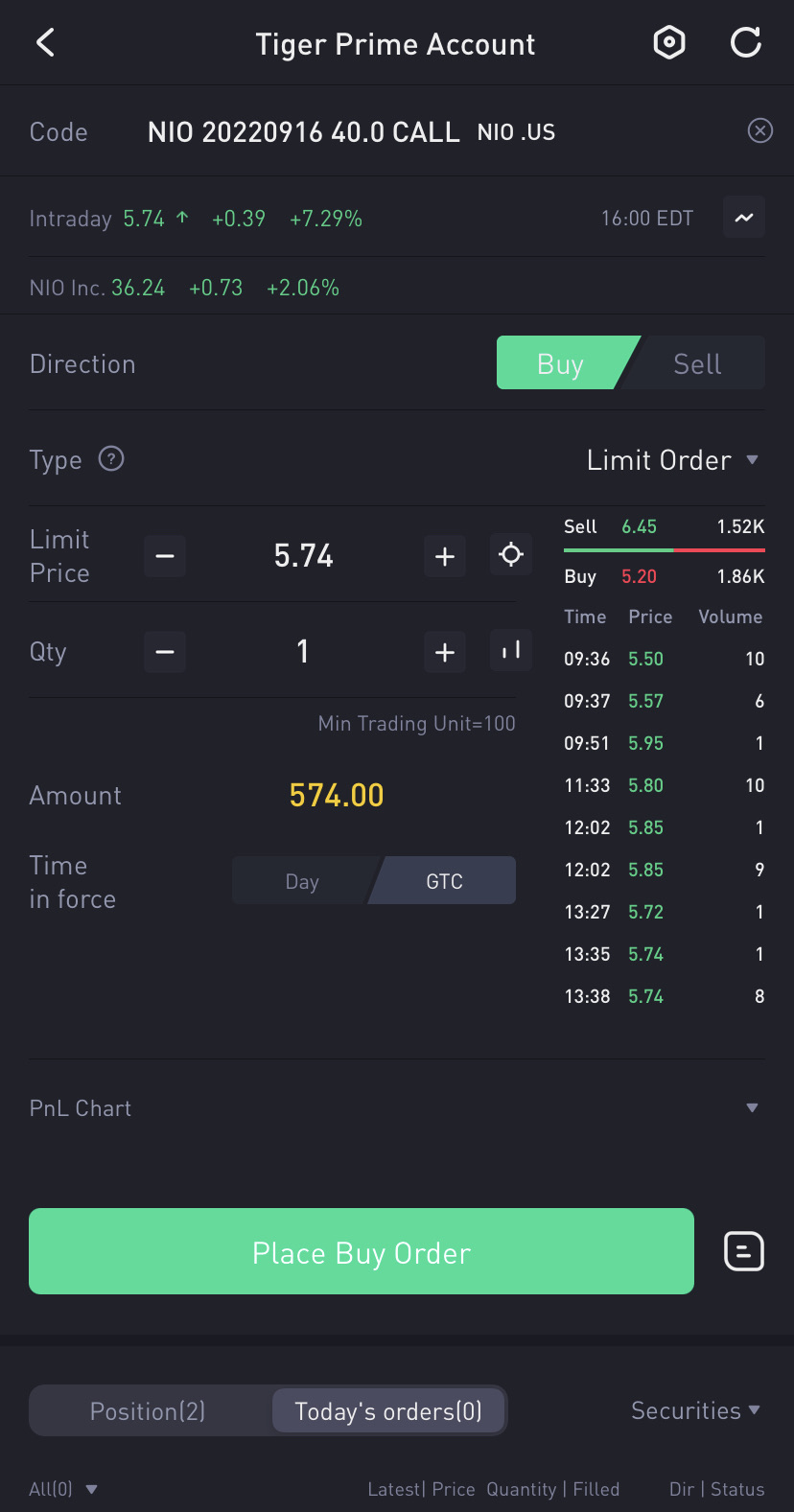Select Buy direction
Image resolution: width=794 pixels, height=1512 pixels.
pos(561,363)
